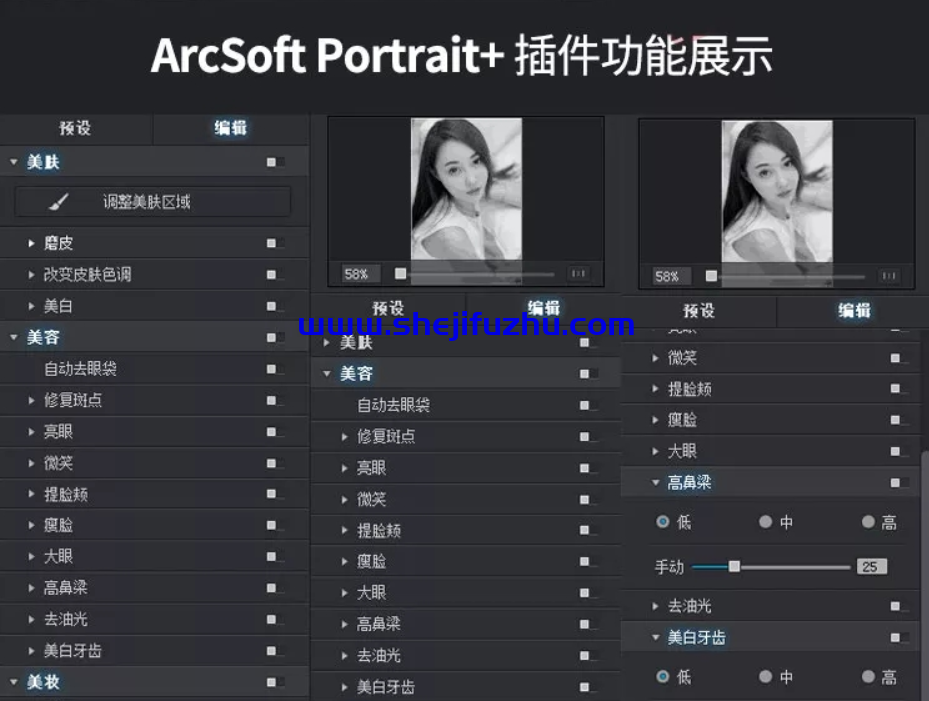
Task: Click the zoom slider in right preview
Action: pos(786,276)
